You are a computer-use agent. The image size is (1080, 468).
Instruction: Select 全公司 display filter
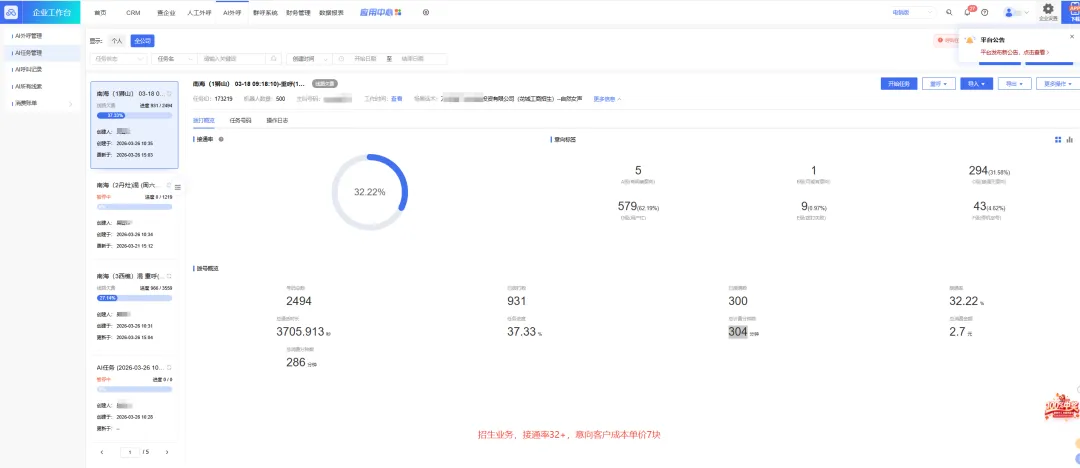pos(143,41)
